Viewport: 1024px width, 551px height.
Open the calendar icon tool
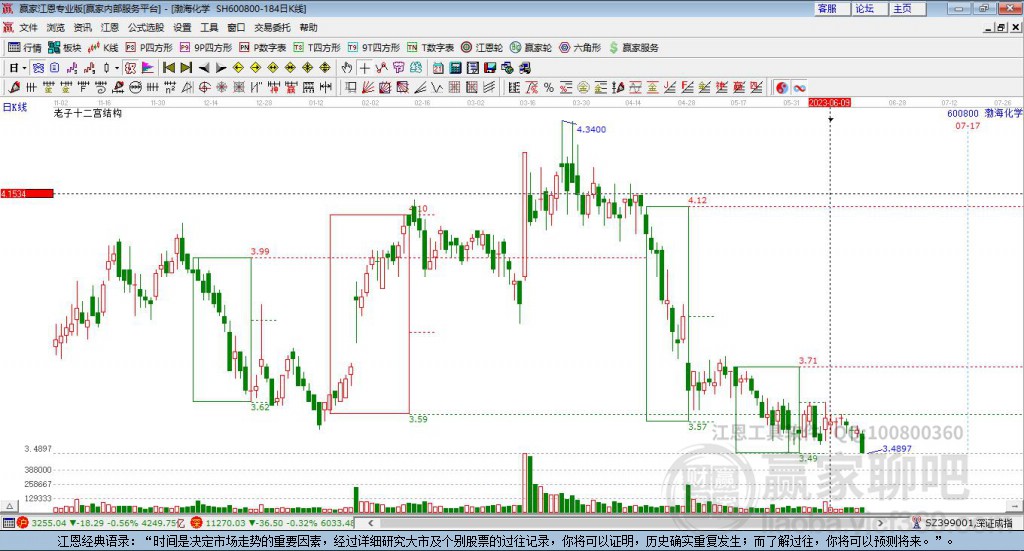[x=438, y=68]
